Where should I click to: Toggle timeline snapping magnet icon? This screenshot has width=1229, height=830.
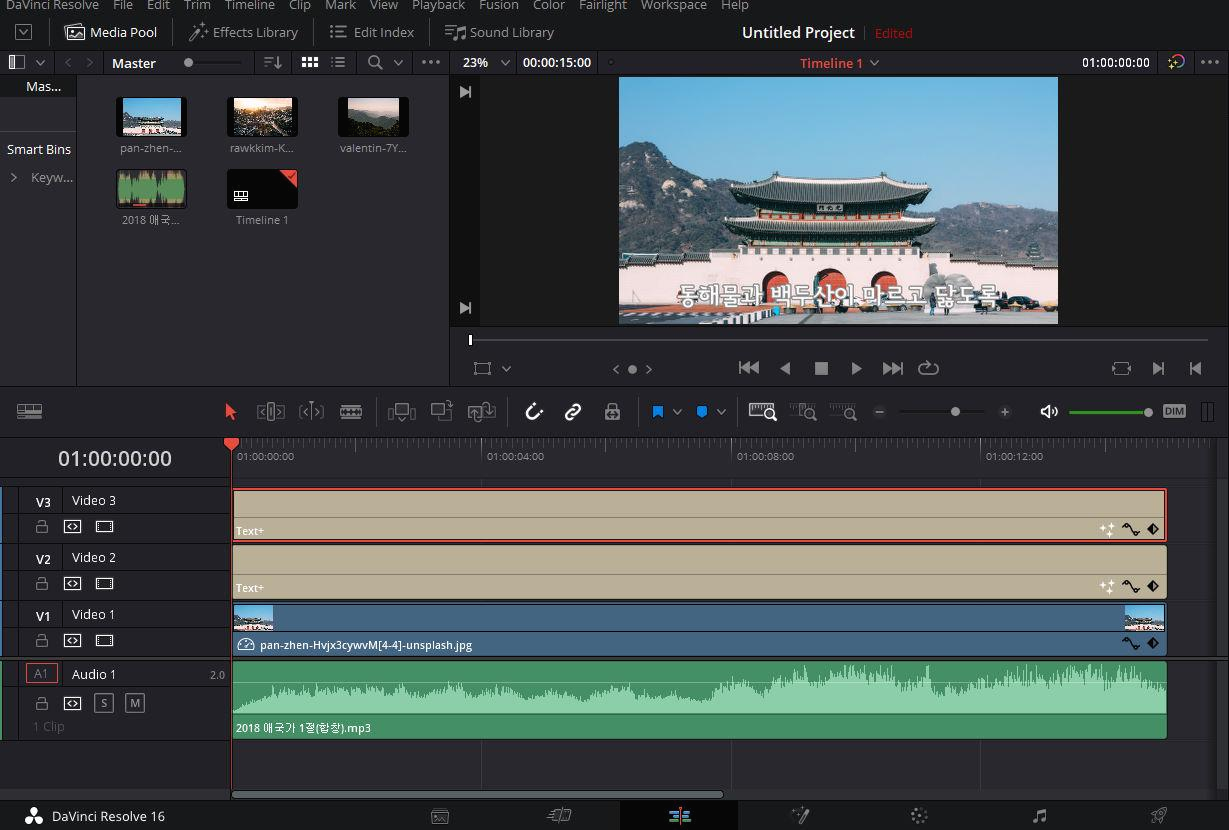534,412
